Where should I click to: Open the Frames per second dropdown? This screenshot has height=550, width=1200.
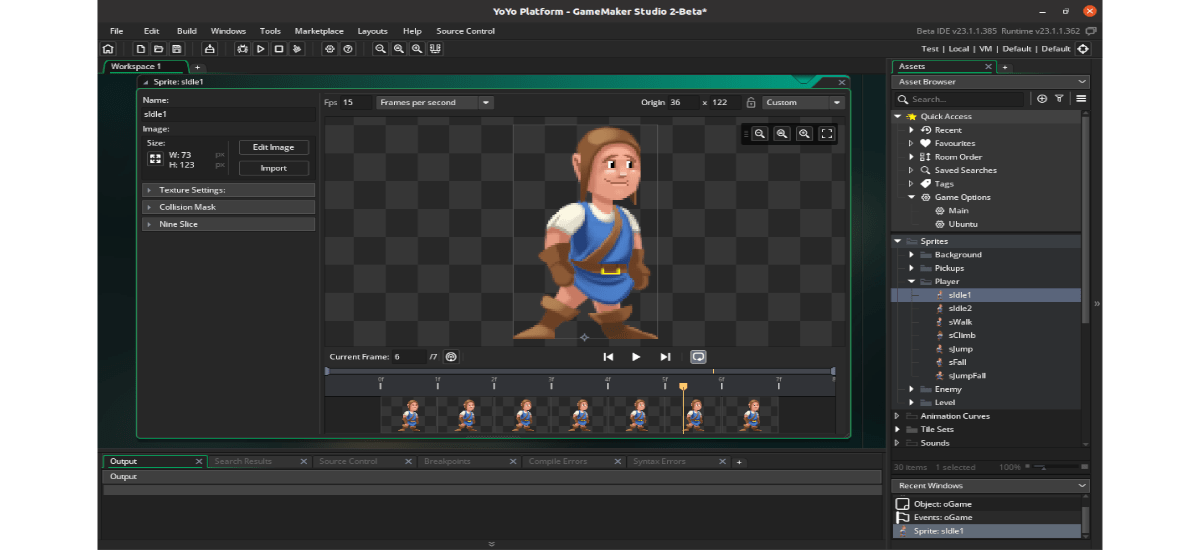434,102
